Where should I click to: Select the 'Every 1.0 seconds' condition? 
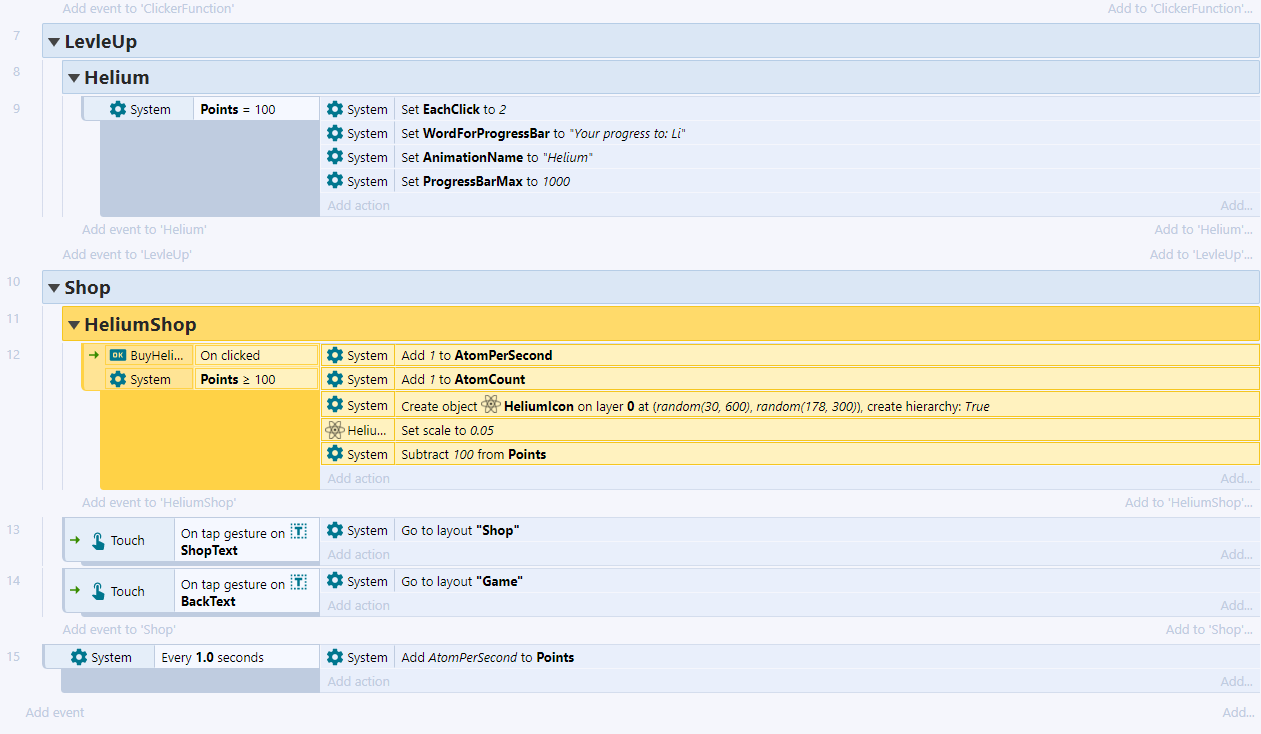click(x=213, y=658)
